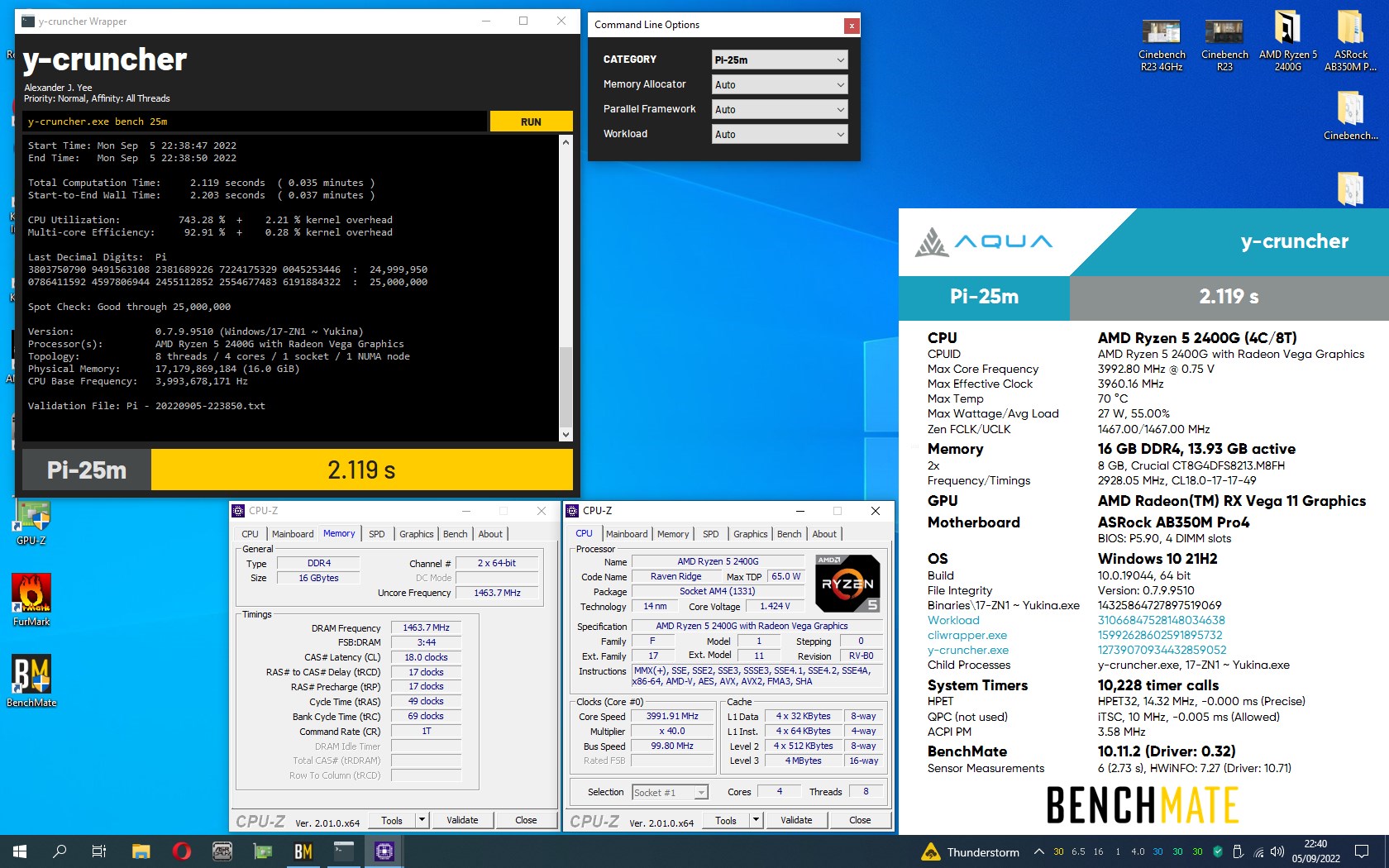The image size is (1389, 868).
Task: Switch to Graphics tab in CPU-Z Memory window
Action: [x=417, y=534]
